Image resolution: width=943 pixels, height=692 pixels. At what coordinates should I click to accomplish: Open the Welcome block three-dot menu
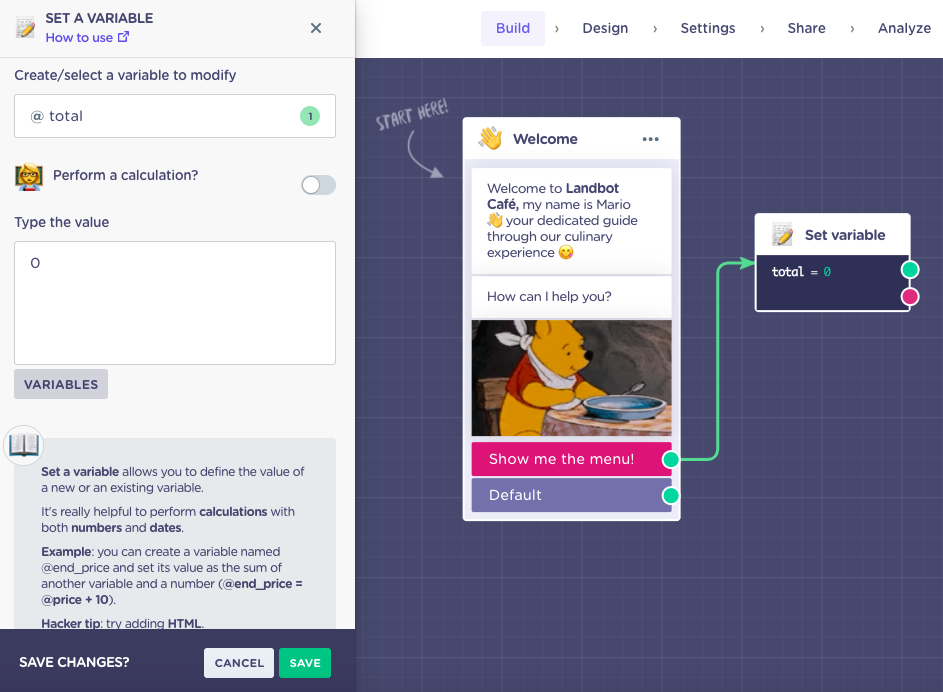[x=650, y=139]
